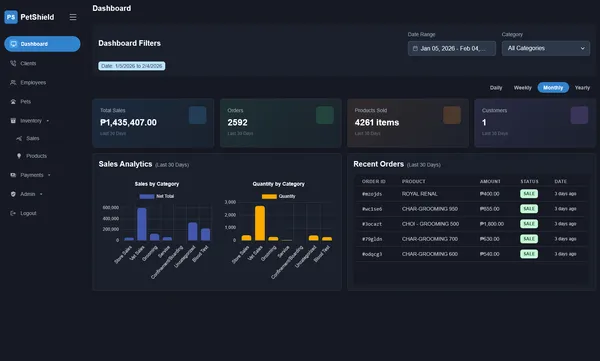Click the AMOUNT column header

(490, 181)
